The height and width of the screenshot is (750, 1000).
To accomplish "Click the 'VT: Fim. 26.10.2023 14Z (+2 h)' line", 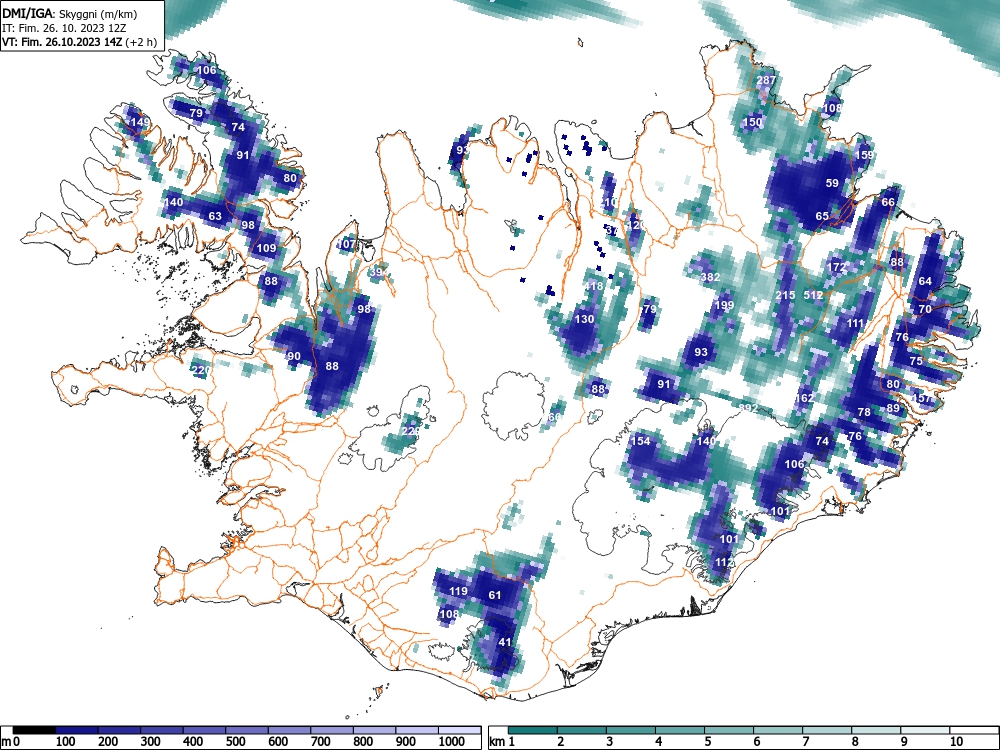I will point(79,42).
